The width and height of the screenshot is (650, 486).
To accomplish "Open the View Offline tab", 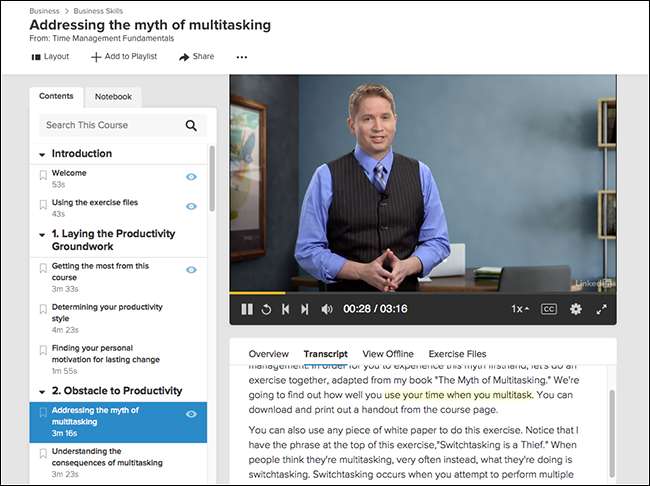I will coord(388,354).
